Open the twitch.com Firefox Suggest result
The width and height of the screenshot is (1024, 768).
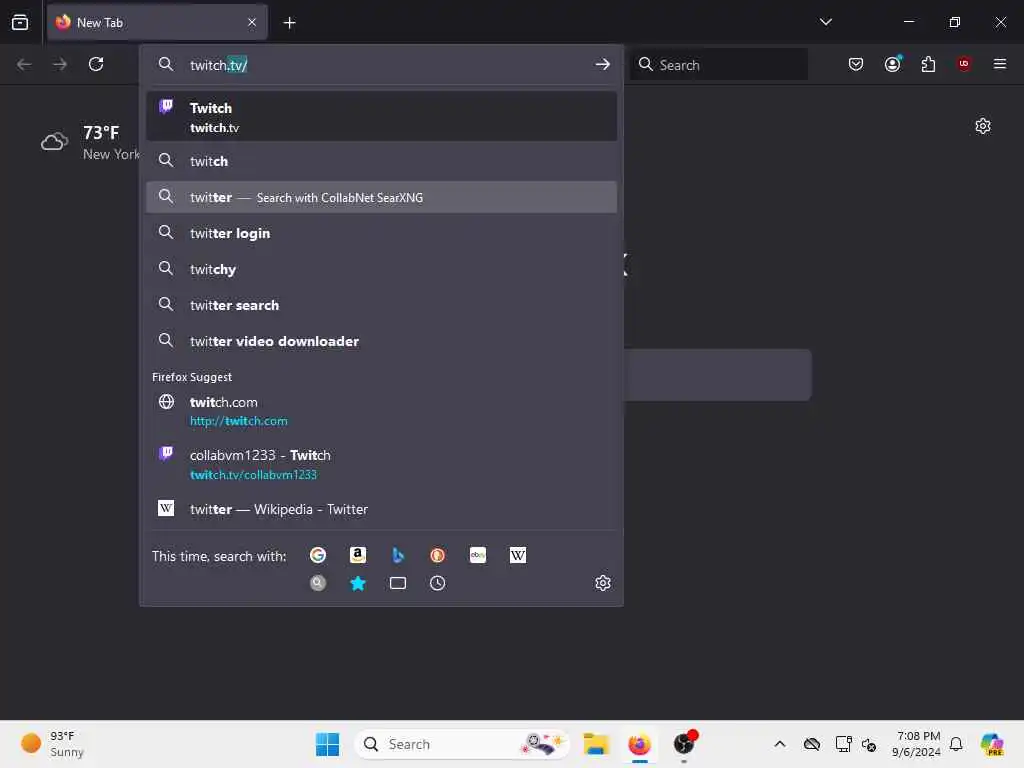pyautogui.click(x=381, y=411)
